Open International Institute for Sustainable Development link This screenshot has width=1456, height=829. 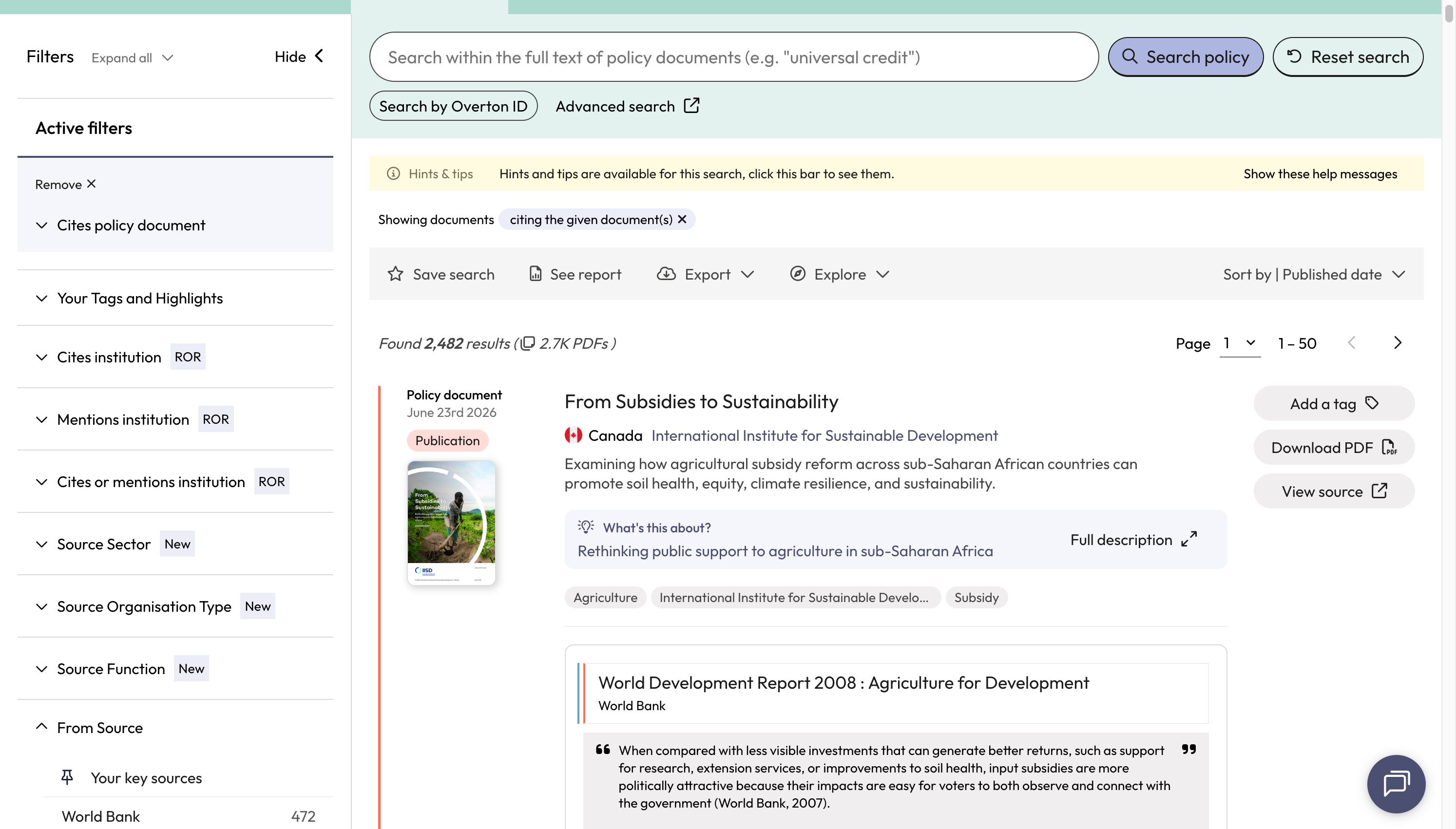point(824,435)
